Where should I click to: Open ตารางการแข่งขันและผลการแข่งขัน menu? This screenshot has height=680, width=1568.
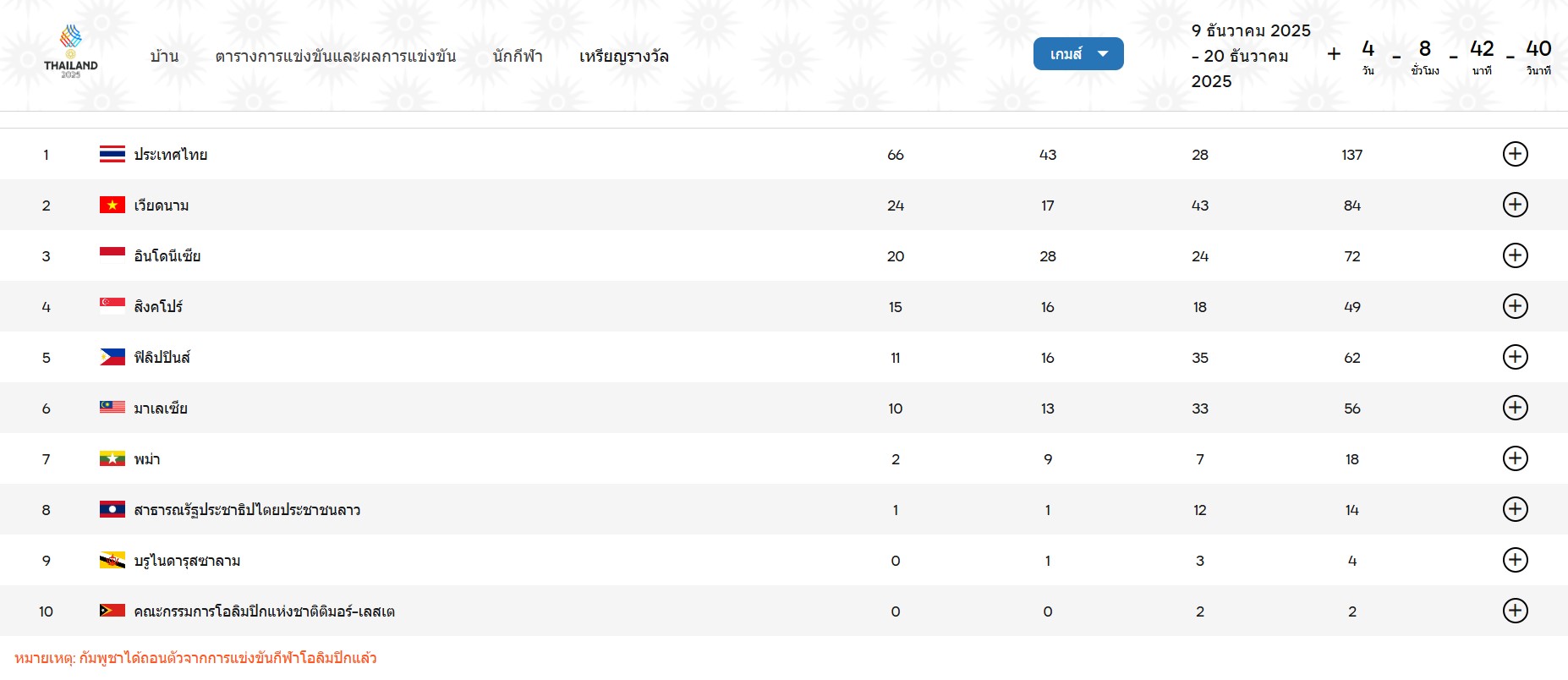coord(335,57)
